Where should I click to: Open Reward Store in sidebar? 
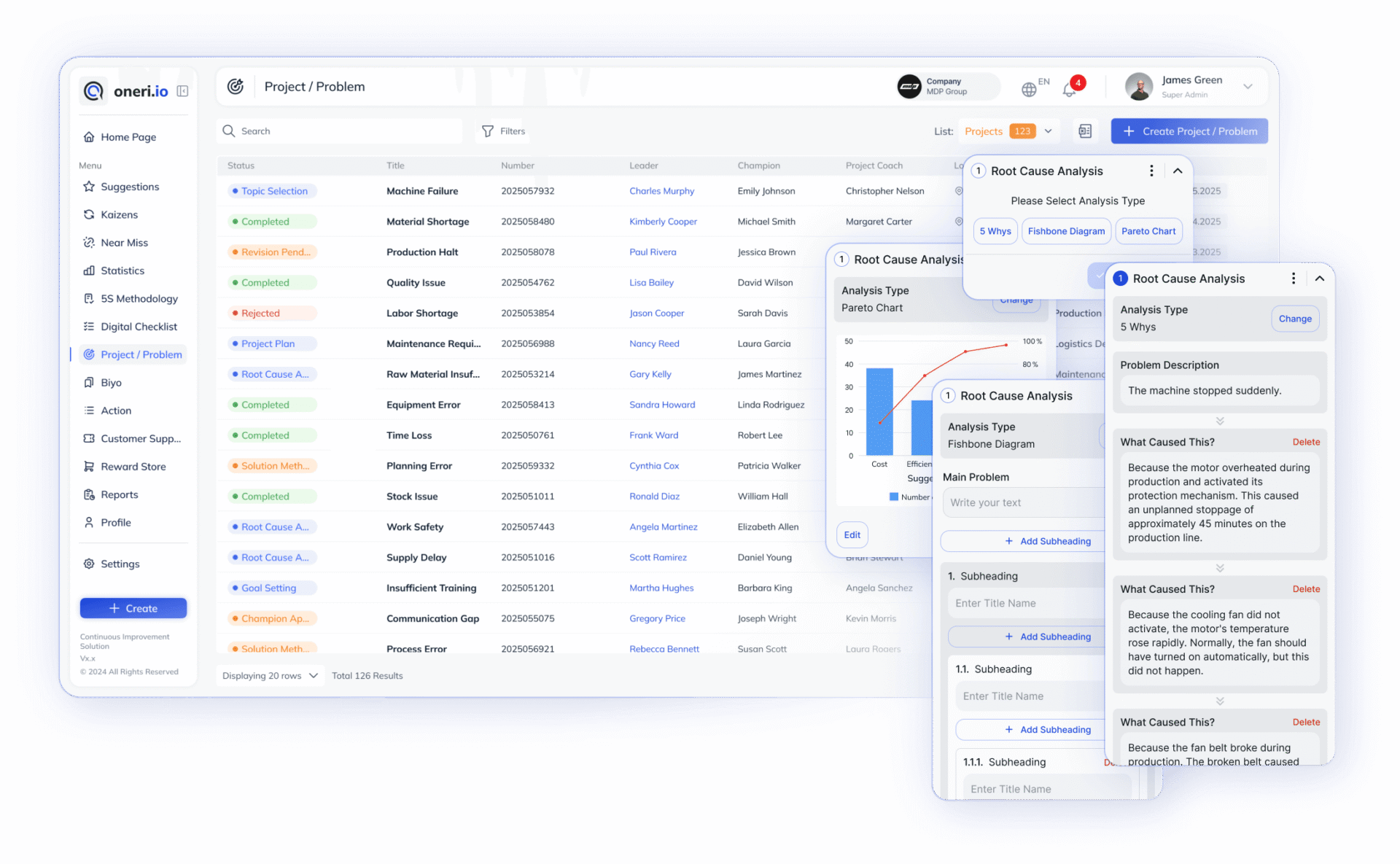(133, 467)
